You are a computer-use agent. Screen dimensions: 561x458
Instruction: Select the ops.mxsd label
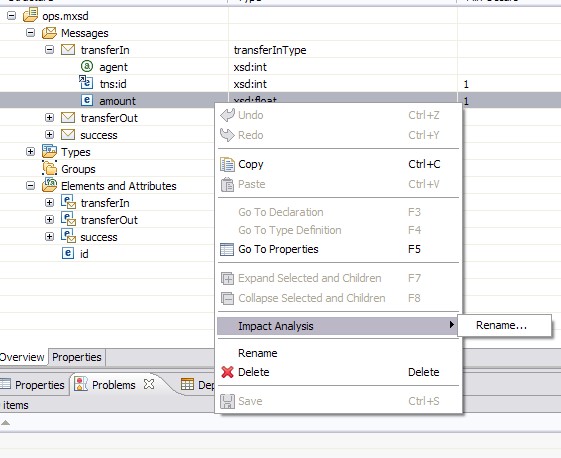click(65, 16)
